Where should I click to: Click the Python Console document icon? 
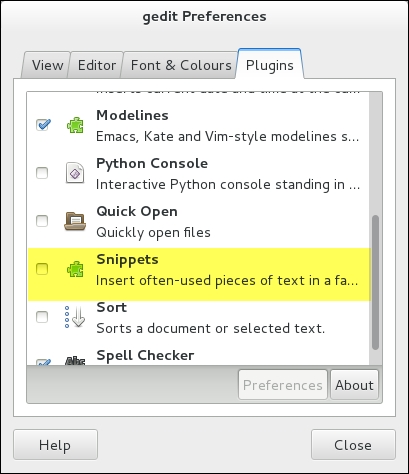click(x=75, y=173)
